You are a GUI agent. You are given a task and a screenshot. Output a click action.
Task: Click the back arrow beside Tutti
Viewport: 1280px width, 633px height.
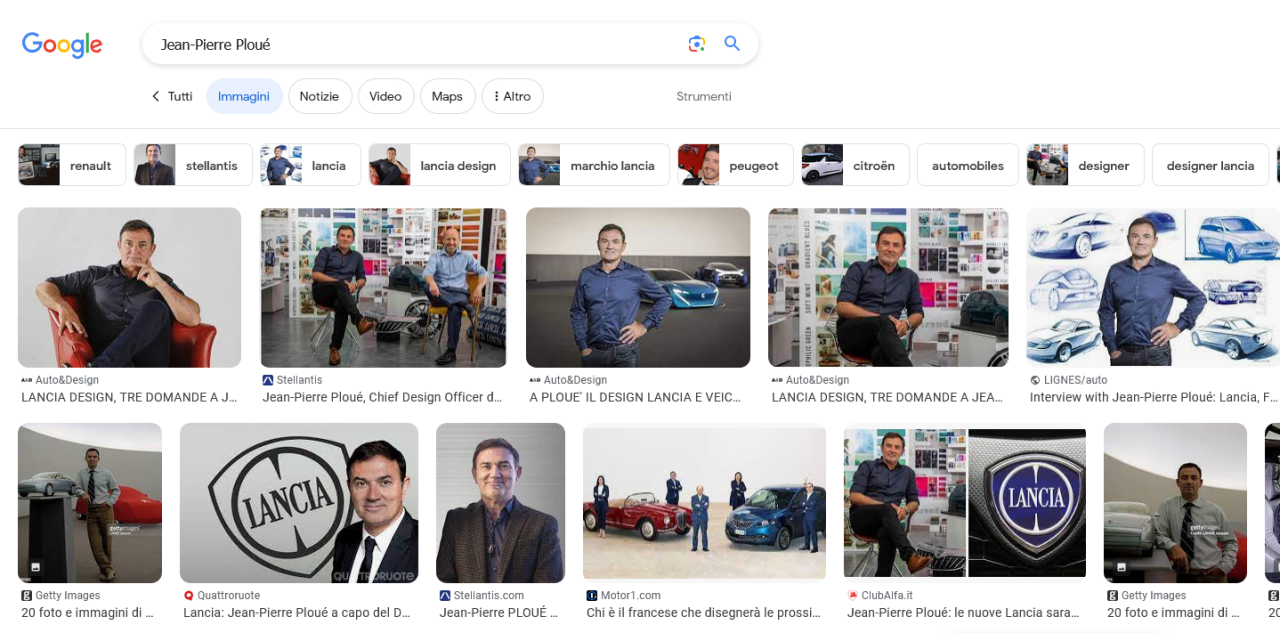point(155,97)
